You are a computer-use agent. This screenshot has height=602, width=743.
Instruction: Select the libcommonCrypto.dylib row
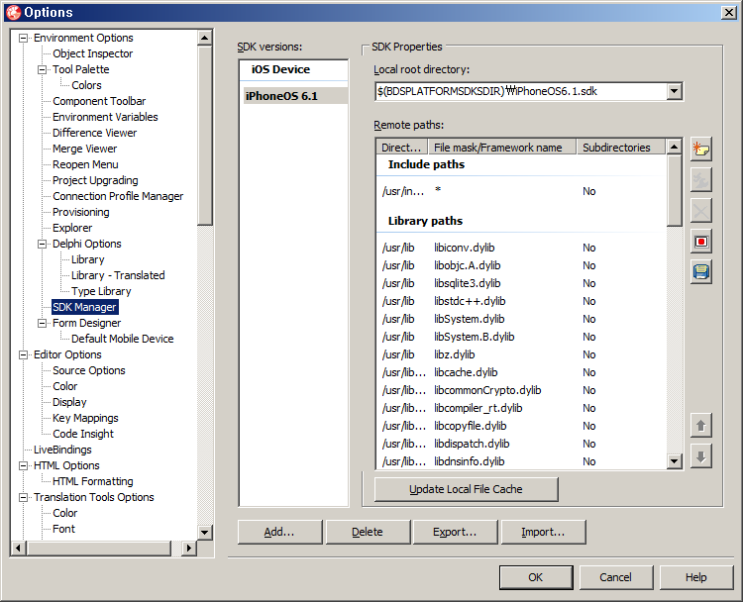coord(521,391)
